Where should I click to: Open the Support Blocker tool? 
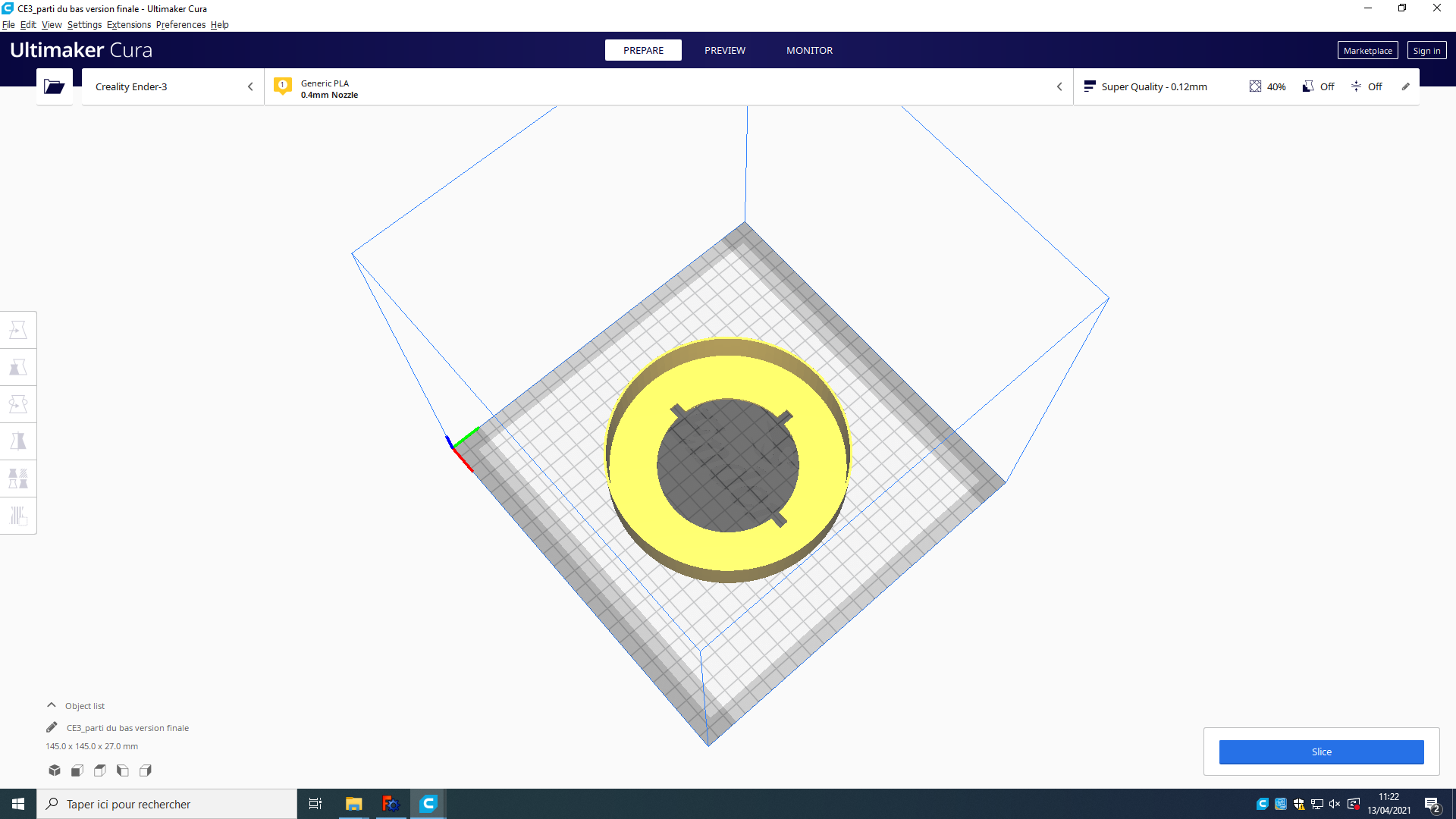[x=18, y=516]
